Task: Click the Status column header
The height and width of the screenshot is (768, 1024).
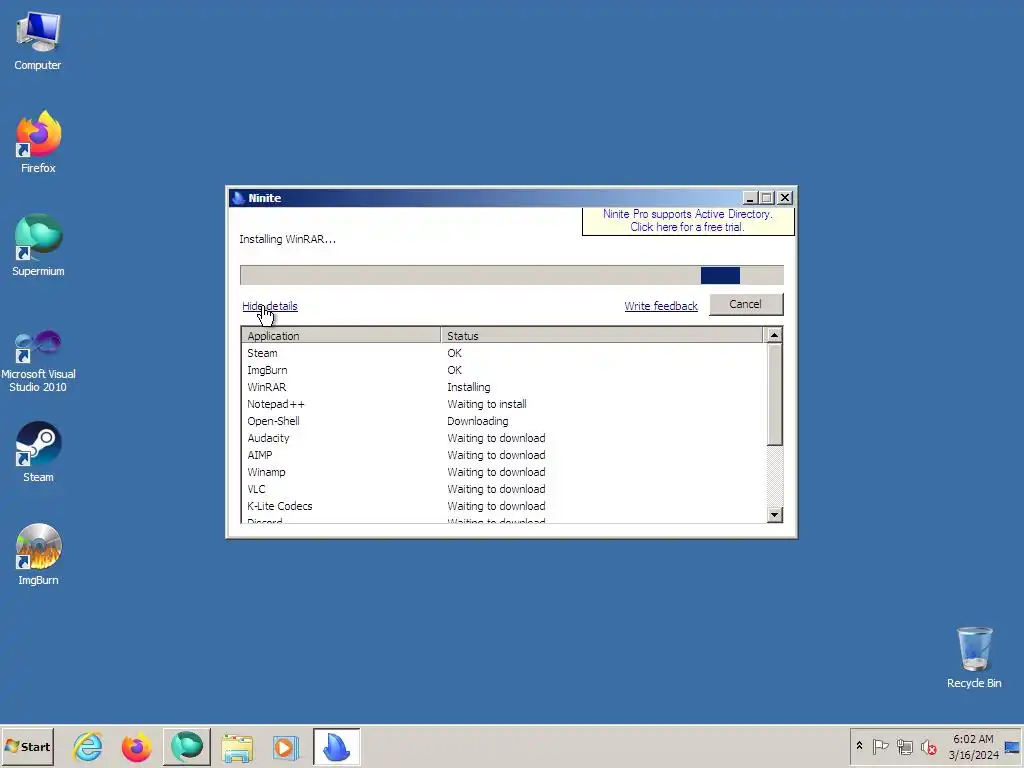Action: (601, 336)
